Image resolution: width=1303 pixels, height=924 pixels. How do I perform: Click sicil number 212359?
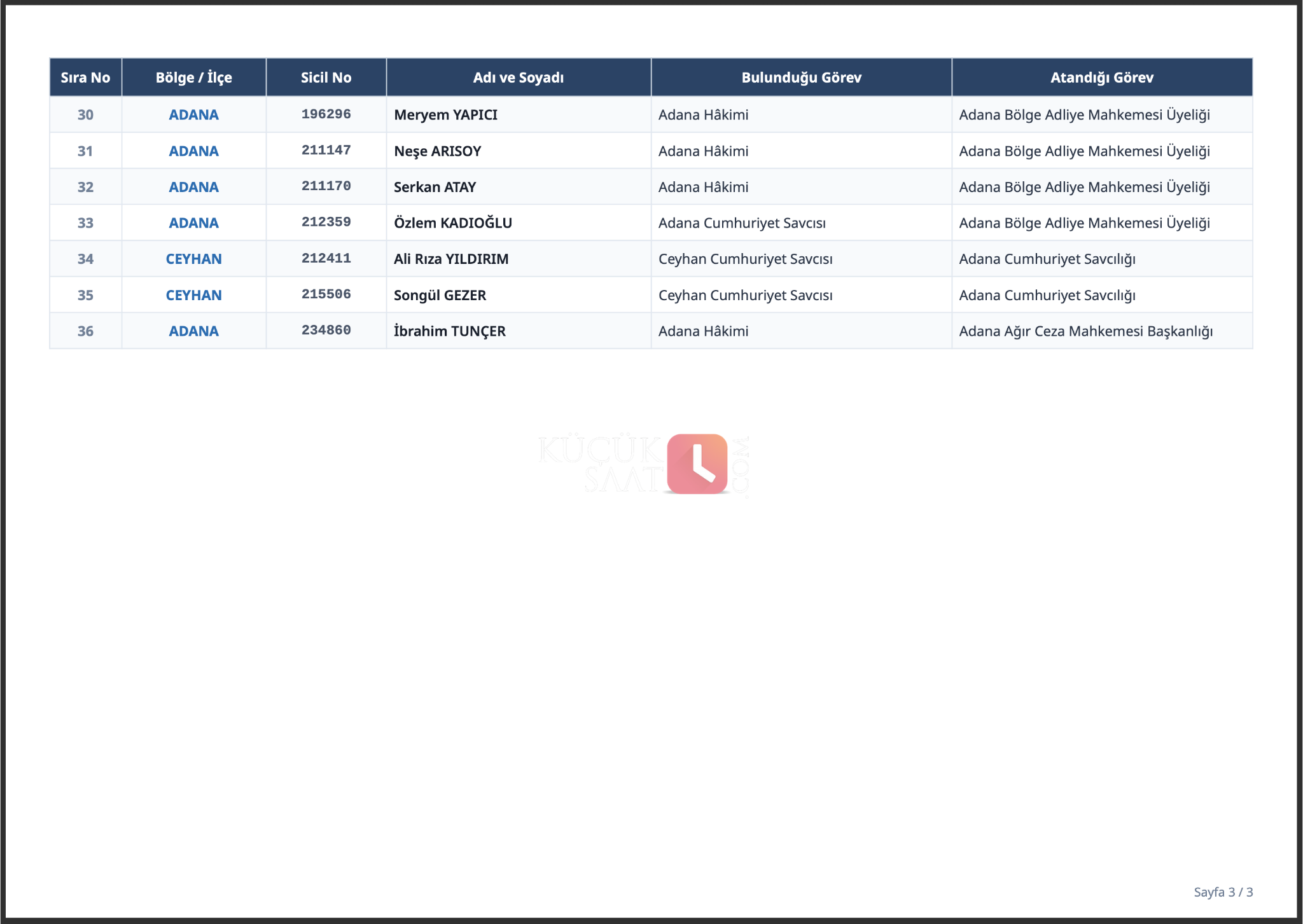click(326, 223)
